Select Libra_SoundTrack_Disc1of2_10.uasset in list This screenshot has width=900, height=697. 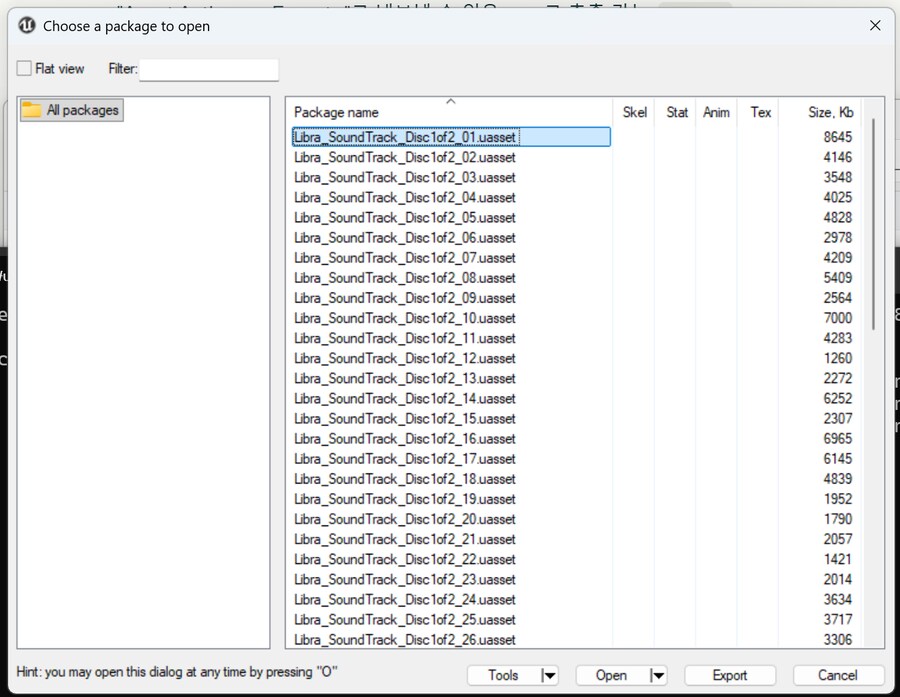pos(405,318)
